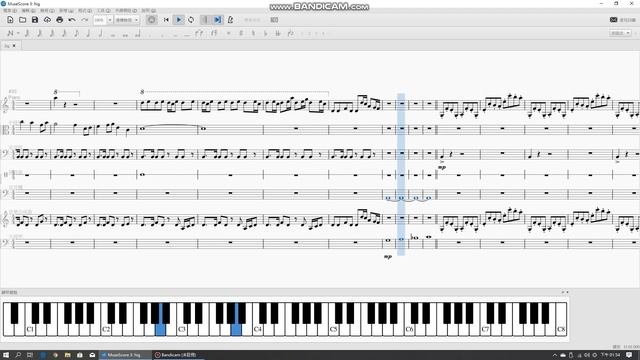Screen dimensions: 640x360
Task: Open Task View on the taskbar
Action: pos(30,355)
